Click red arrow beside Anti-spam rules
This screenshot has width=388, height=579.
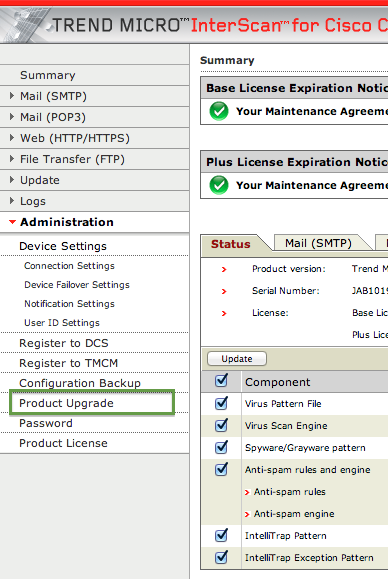[x=247, y=492]
